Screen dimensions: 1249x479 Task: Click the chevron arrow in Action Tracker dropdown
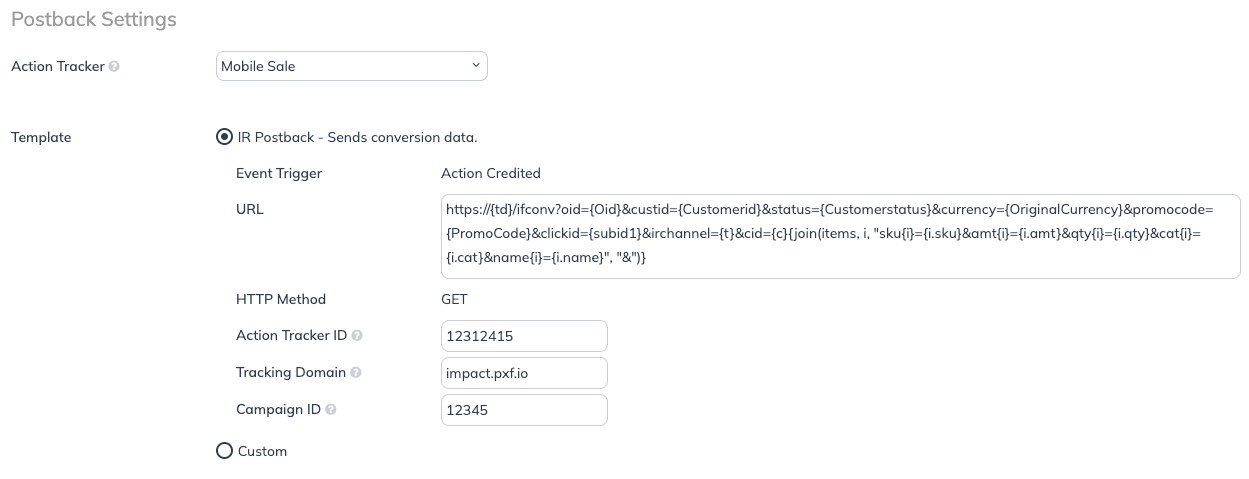click(x=475, y=66)
